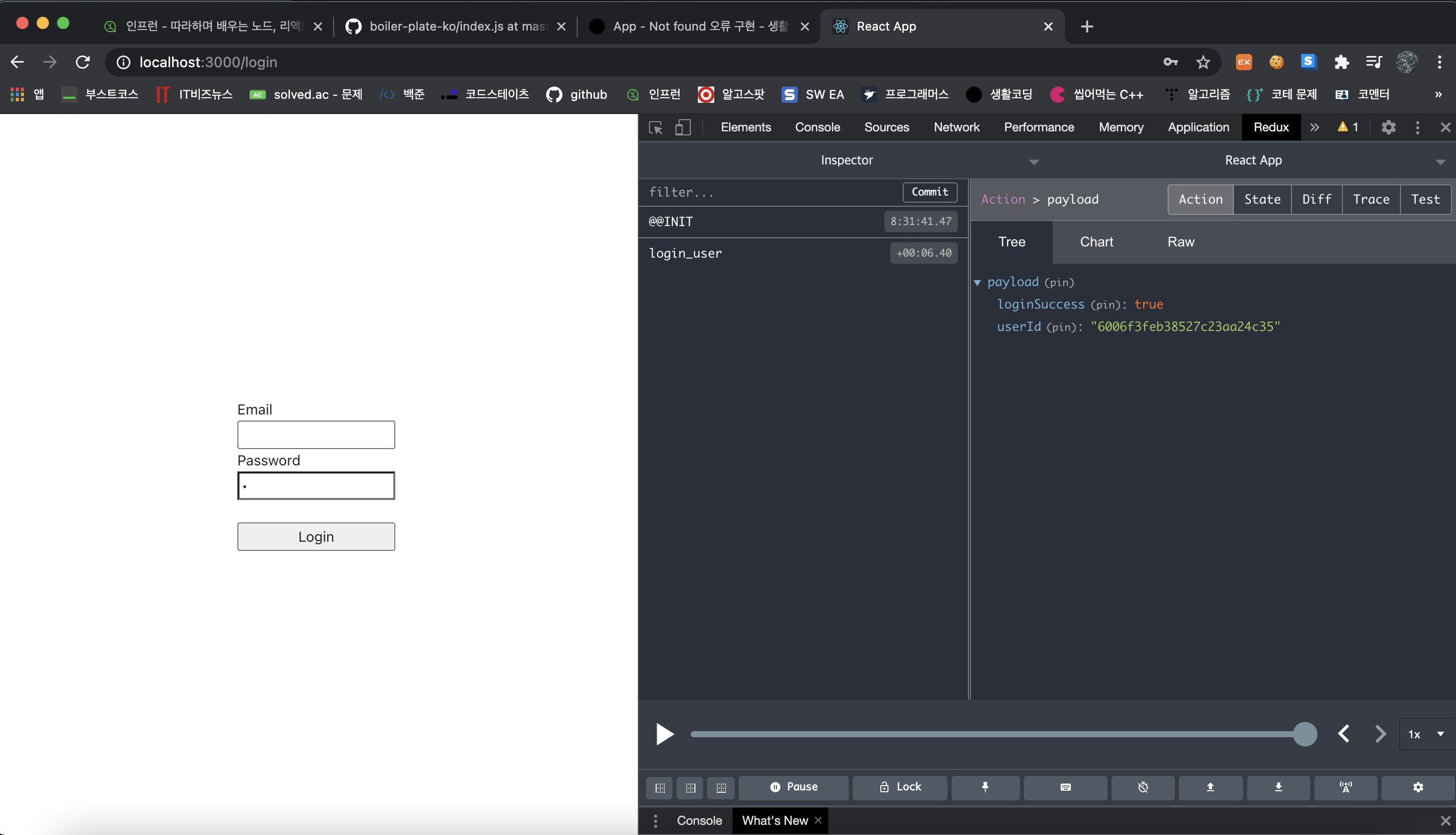Image resolution: width=1456 pixels, height=835 pixels.
Task: Collapse the payload tree node
Action: coord(978,282)
